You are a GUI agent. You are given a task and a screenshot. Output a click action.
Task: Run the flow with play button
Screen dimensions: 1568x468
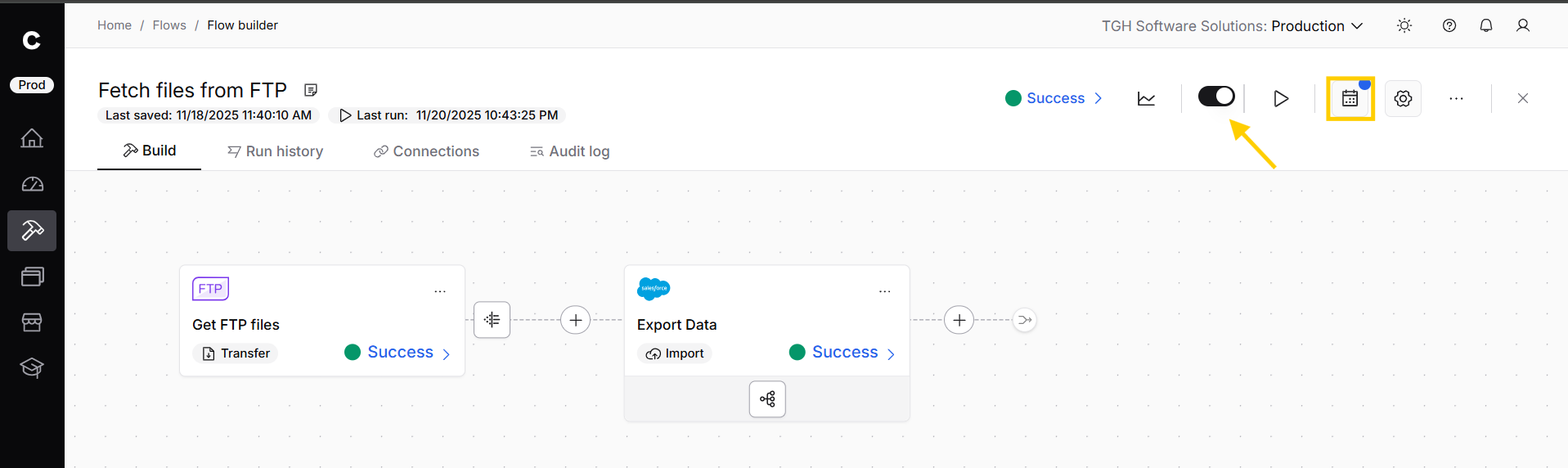pos(1281,98)
